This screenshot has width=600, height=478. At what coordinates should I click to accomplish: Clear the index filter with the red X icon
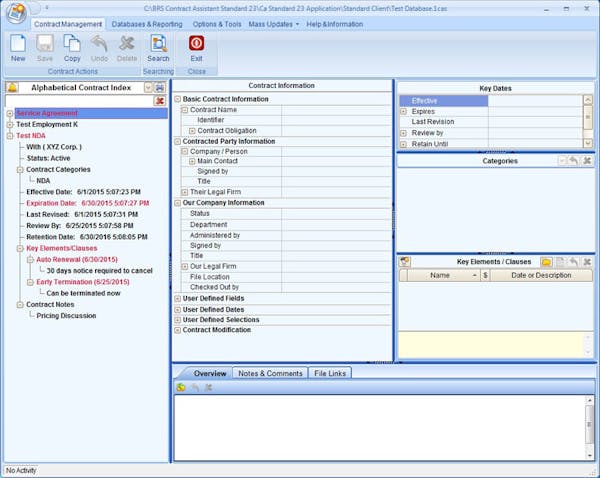coord(160,101)
